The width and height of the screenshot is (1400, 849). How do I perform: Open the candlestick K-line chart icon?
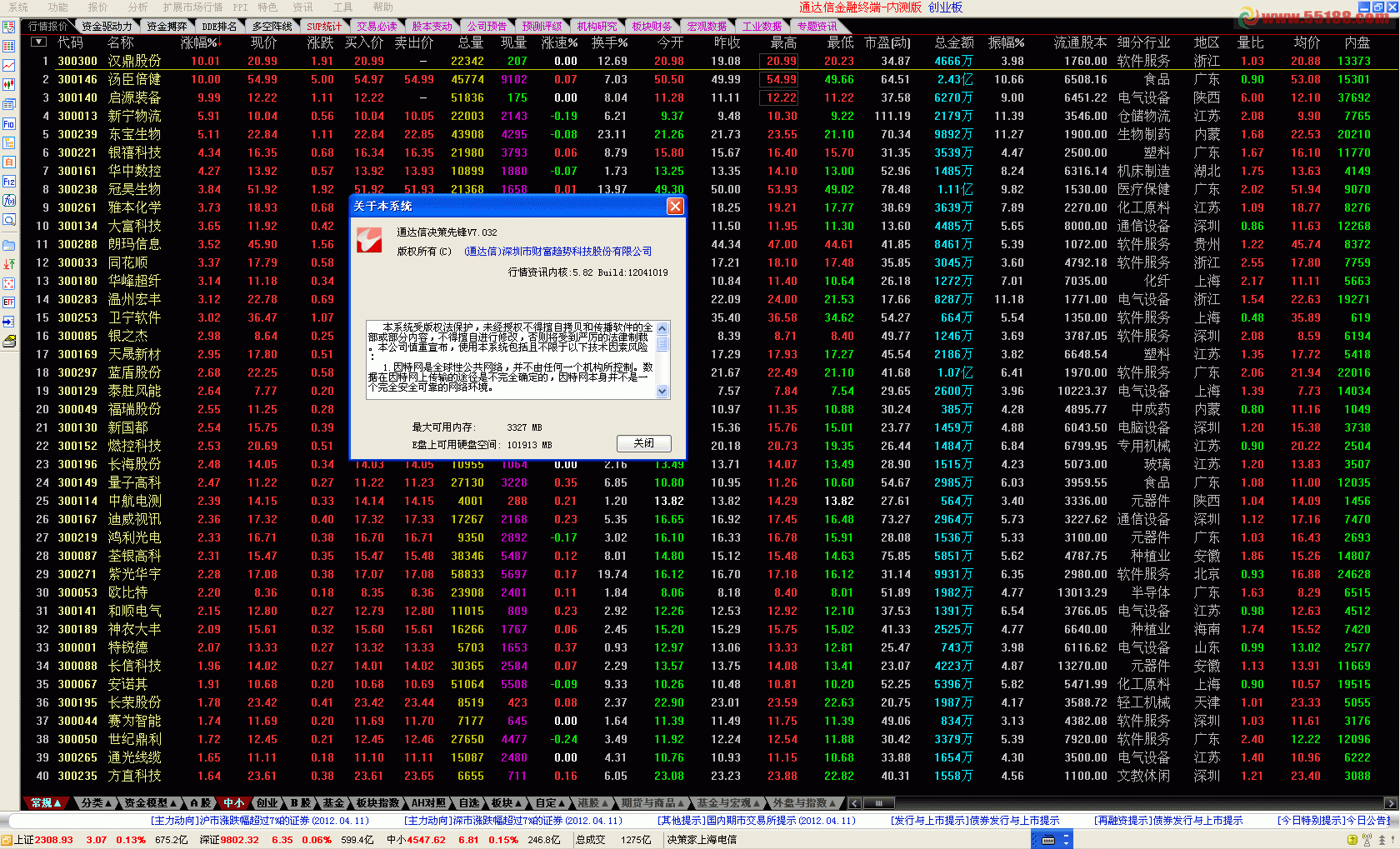click(9, 84)
